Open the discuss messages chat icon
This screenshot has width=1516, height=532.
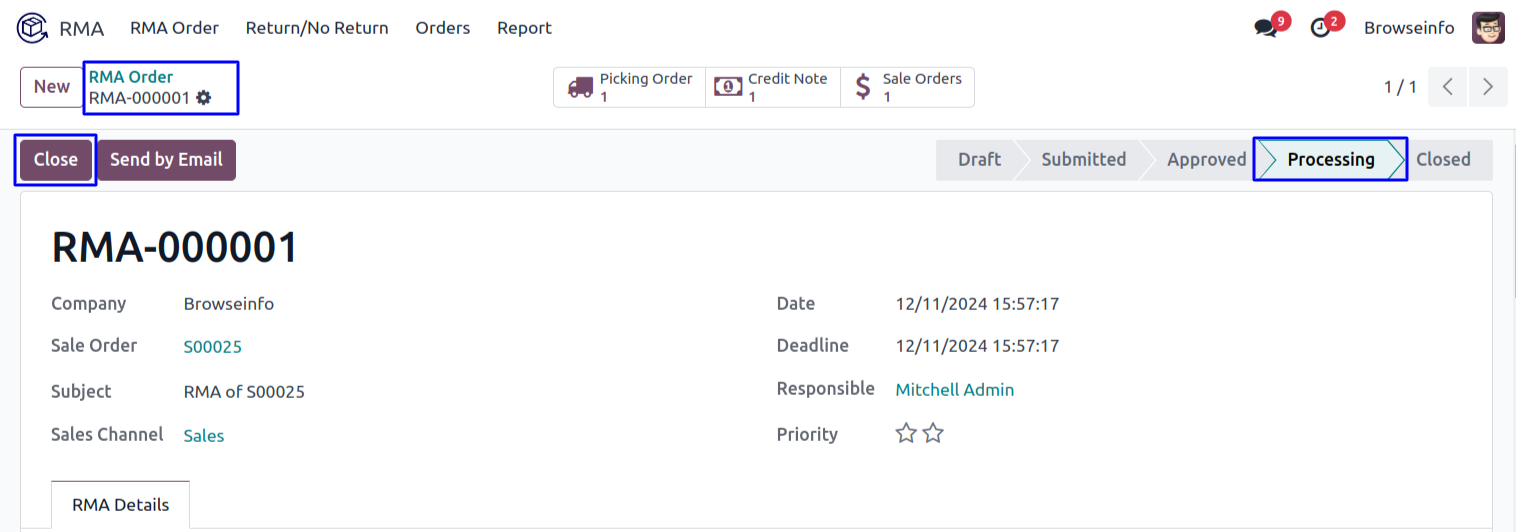point(1266,28)
